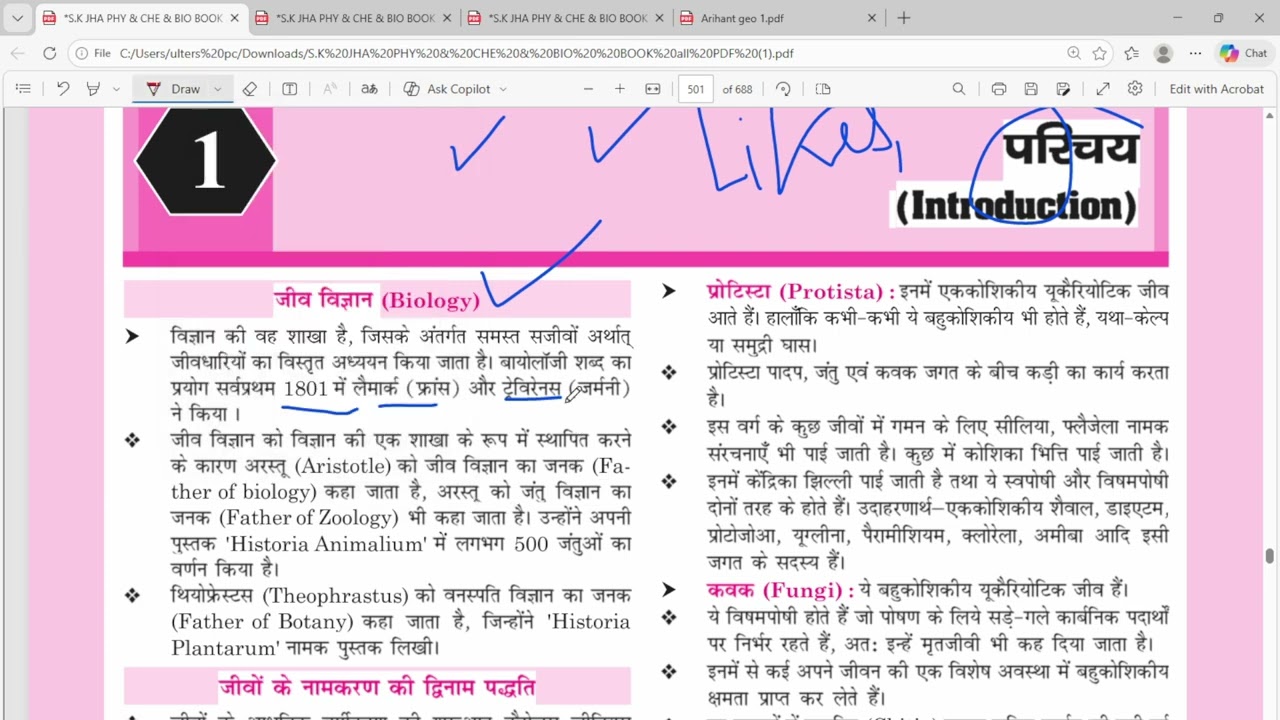Image resolution: width=1280 pixels, height=720 pixels.
Task: Click the (Introduction) chapter title
Action: [1015, 206]
